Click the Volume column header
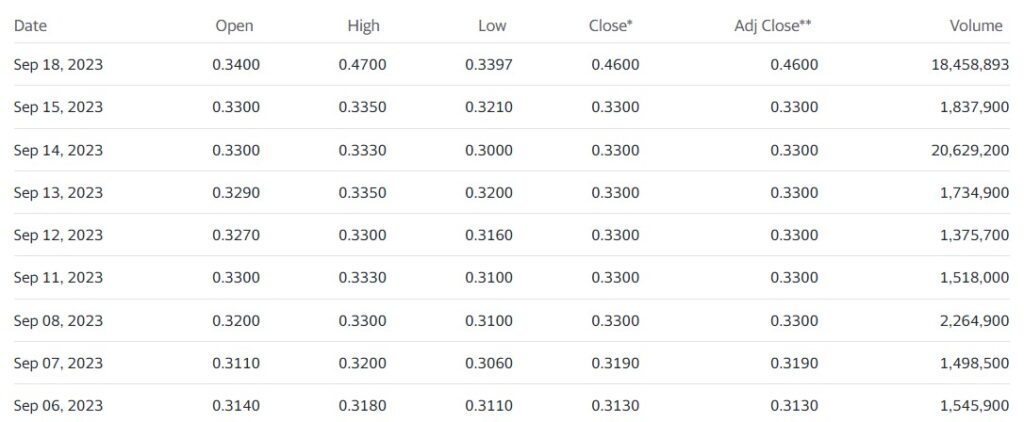Image resolution: width=1024 pixels, height=422 pixels. (976, 26)
